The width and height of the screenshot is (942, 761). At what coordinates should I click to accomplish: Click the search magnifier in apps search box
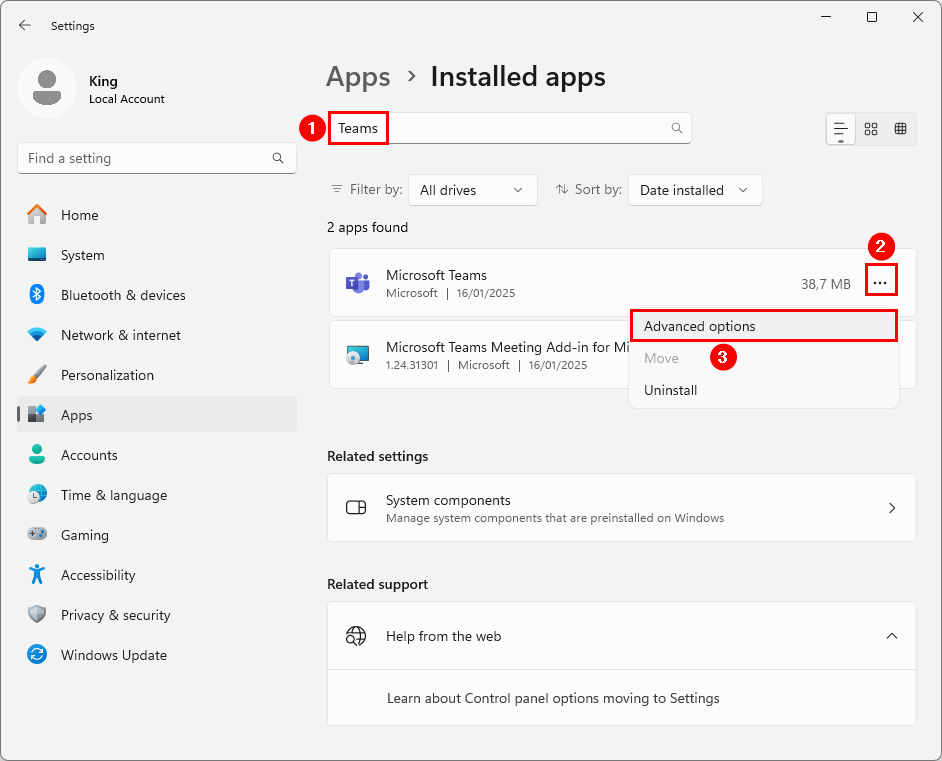click(x=677, y=128)
